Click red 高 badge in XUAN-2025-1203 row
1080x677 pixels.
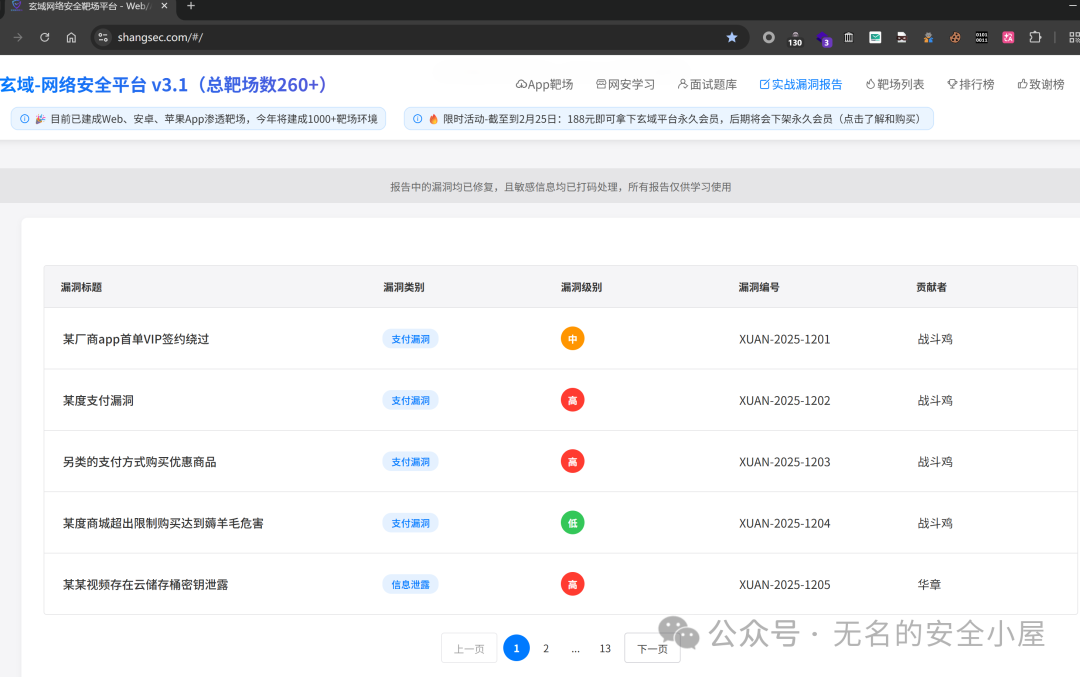click(x=572, y=461)
